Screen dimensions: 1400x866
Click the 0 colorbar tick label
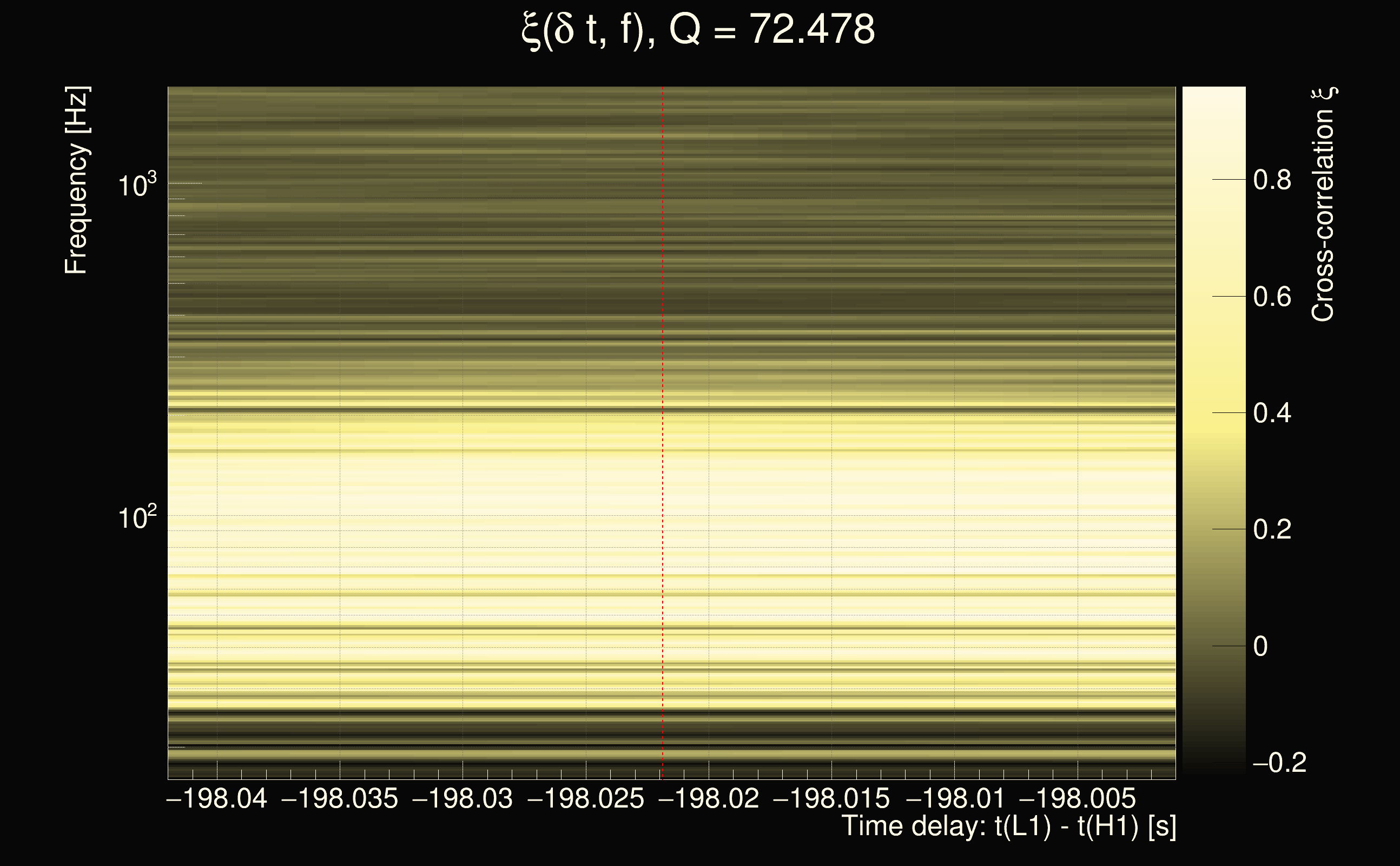click(1260, 647)
